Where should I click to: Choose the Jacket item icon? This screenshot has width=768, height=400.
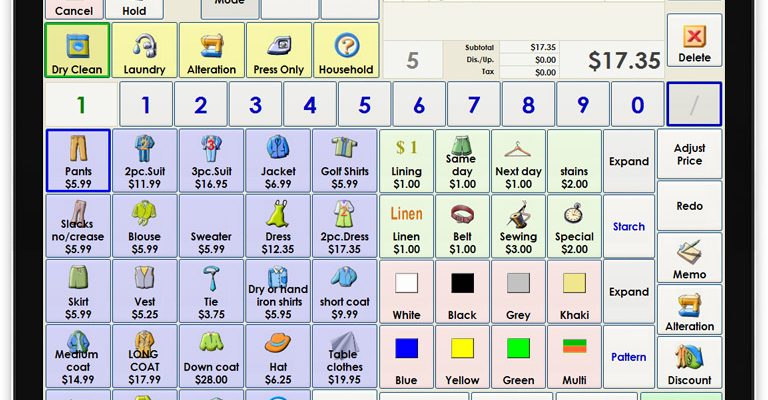277,150
